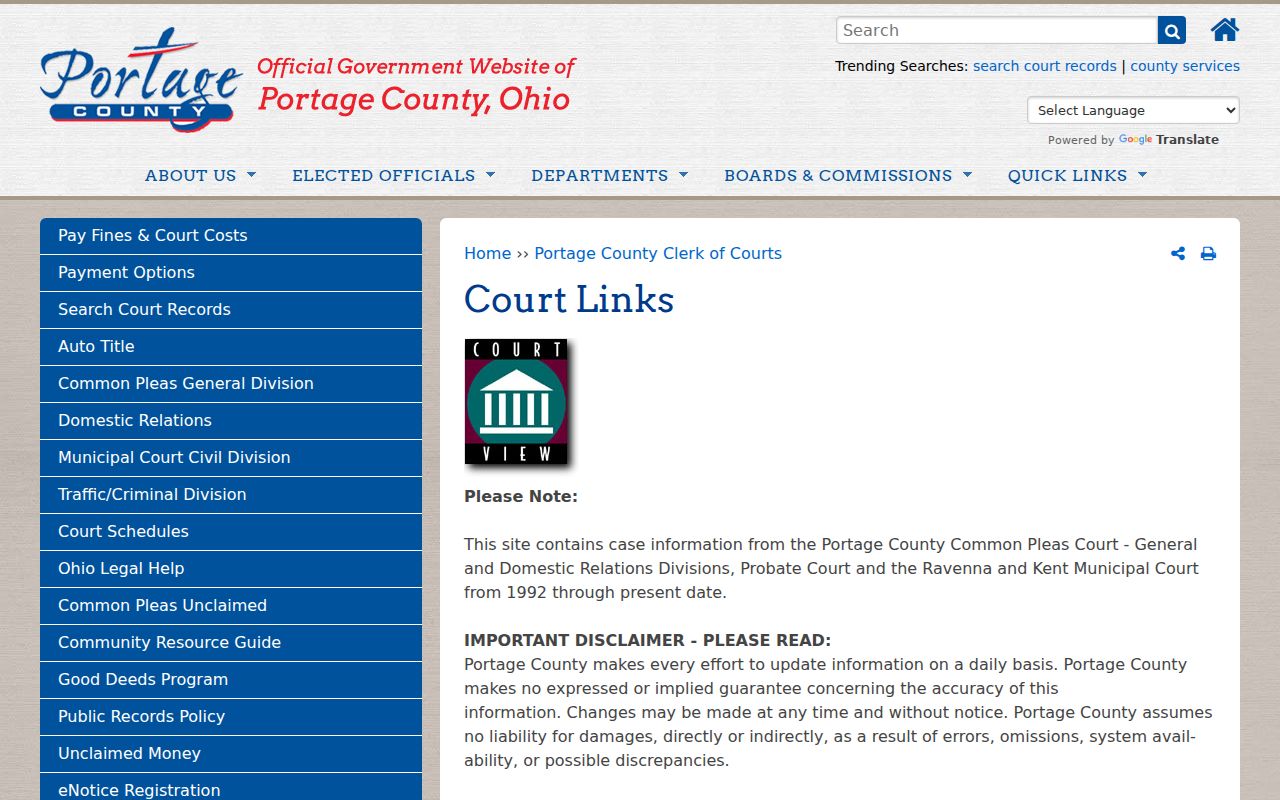Open eNotice Registration
The width and height of the screenshot is (1280, 800).
click(x=231, y=787)
